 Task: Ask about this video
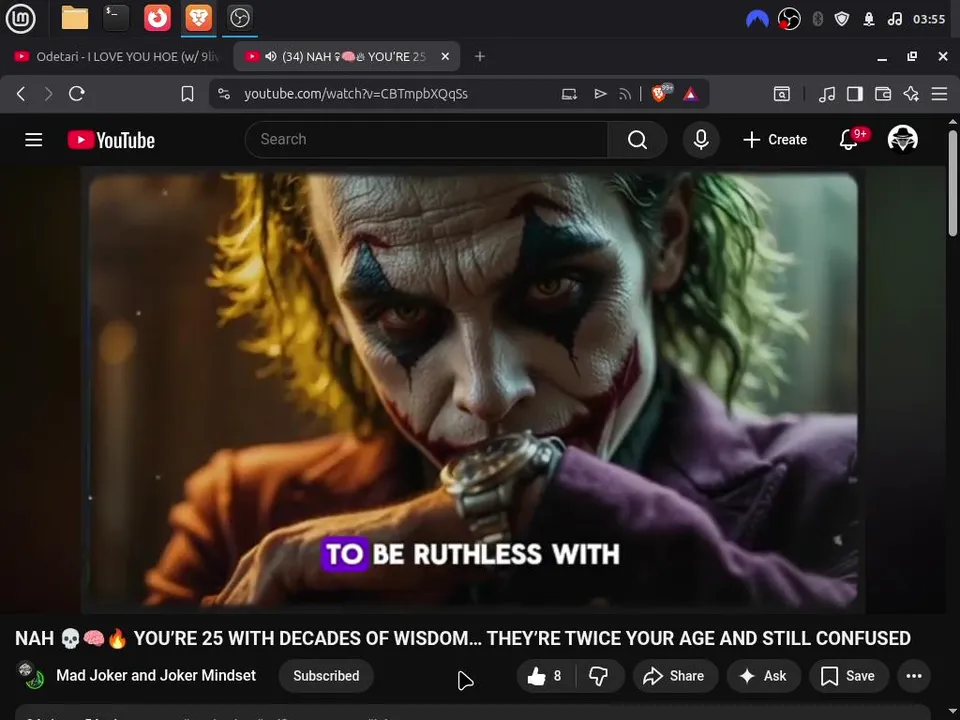[x=763, y=676]
